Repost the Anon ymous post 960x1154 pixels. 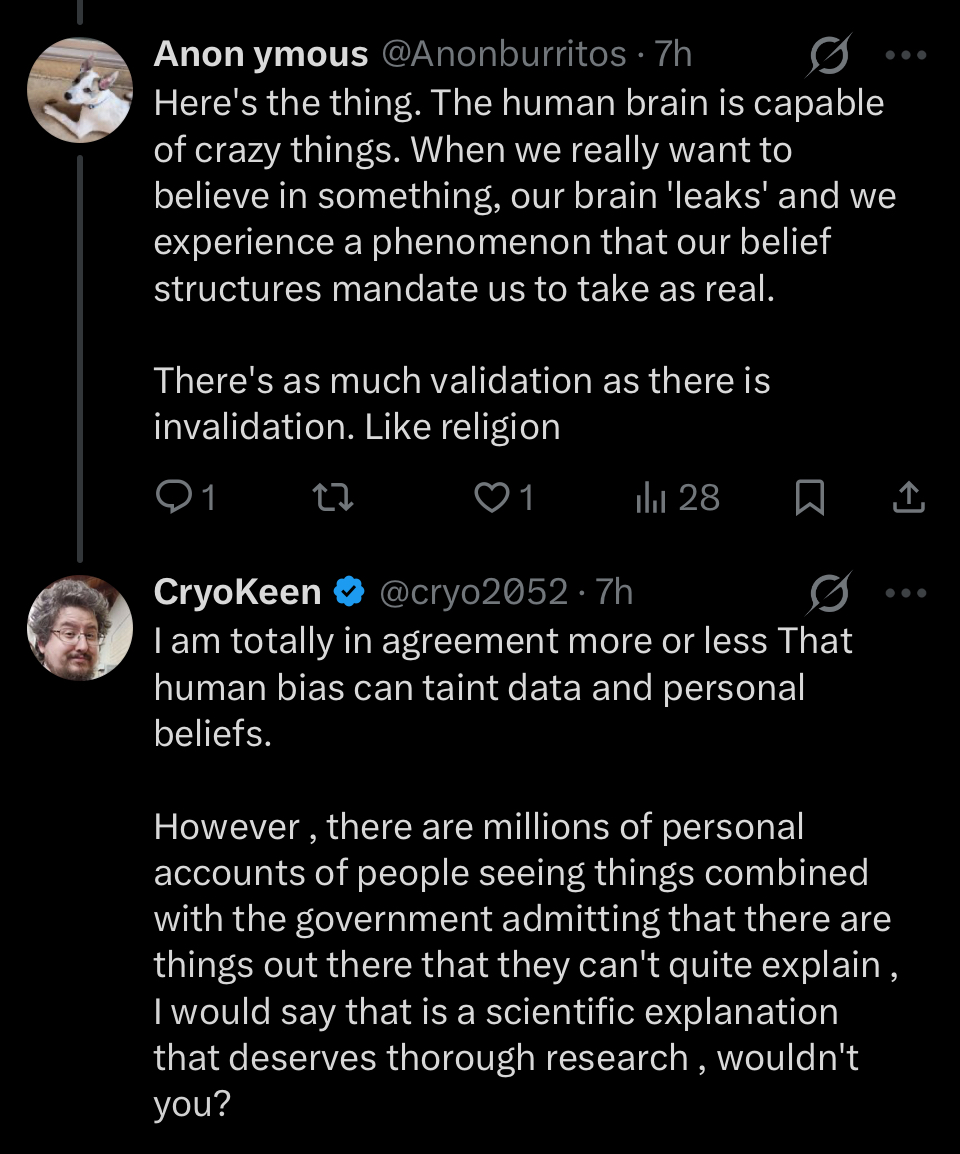pos(329,497)
